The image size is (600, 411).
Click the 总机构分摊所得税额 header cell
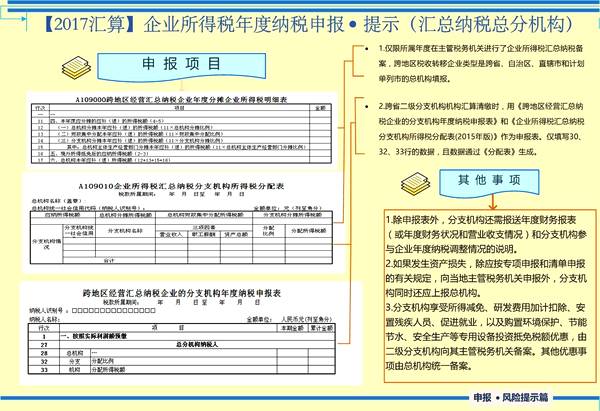[x=126, y=215]
